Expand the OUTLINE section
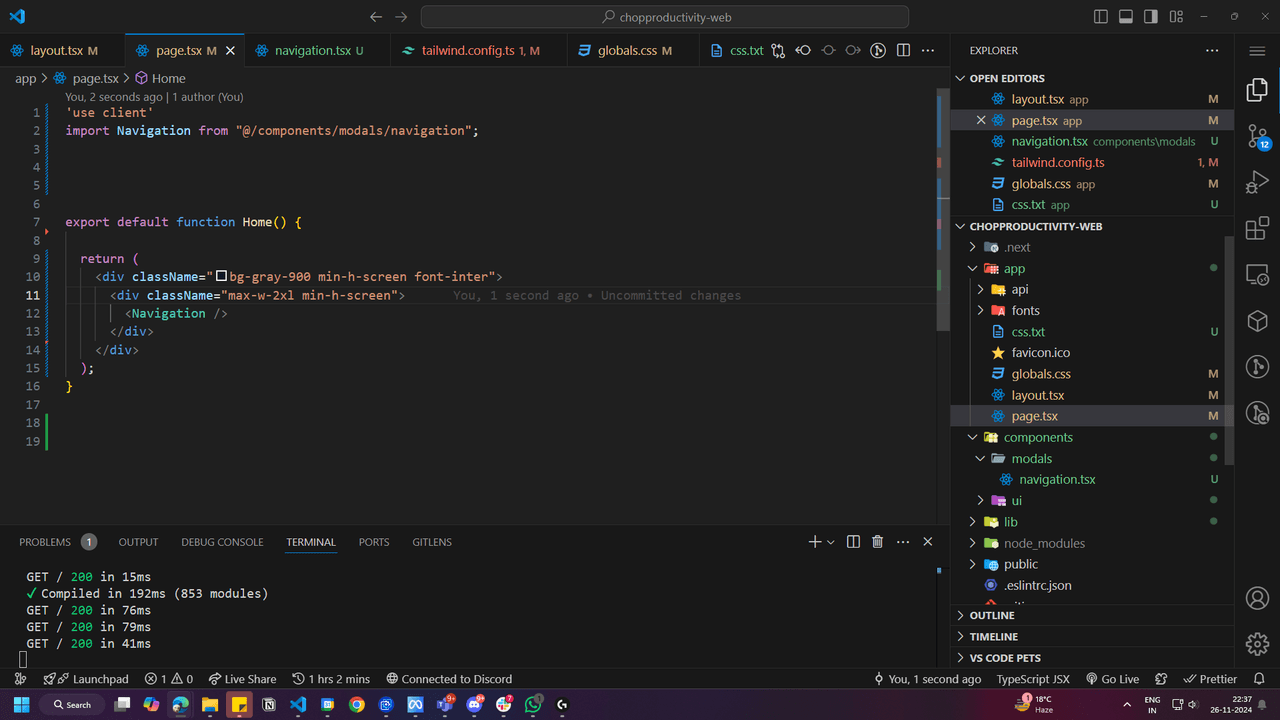The height and width of the screenshot is (720, 1280). 991,616
